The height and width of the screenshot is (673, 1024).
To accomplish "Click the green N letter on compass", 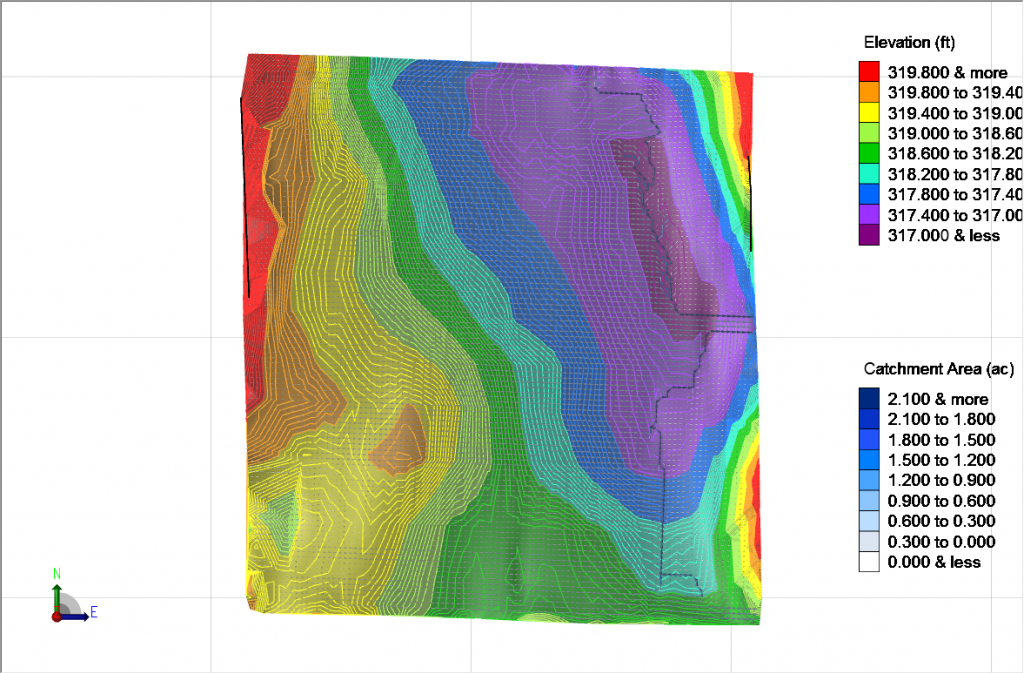I will [x=57, y=574].
